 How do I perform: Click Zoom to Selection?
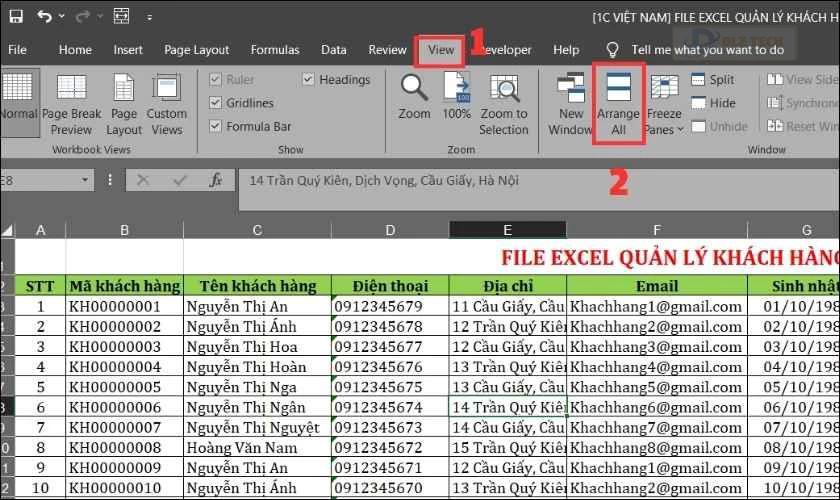504,105
